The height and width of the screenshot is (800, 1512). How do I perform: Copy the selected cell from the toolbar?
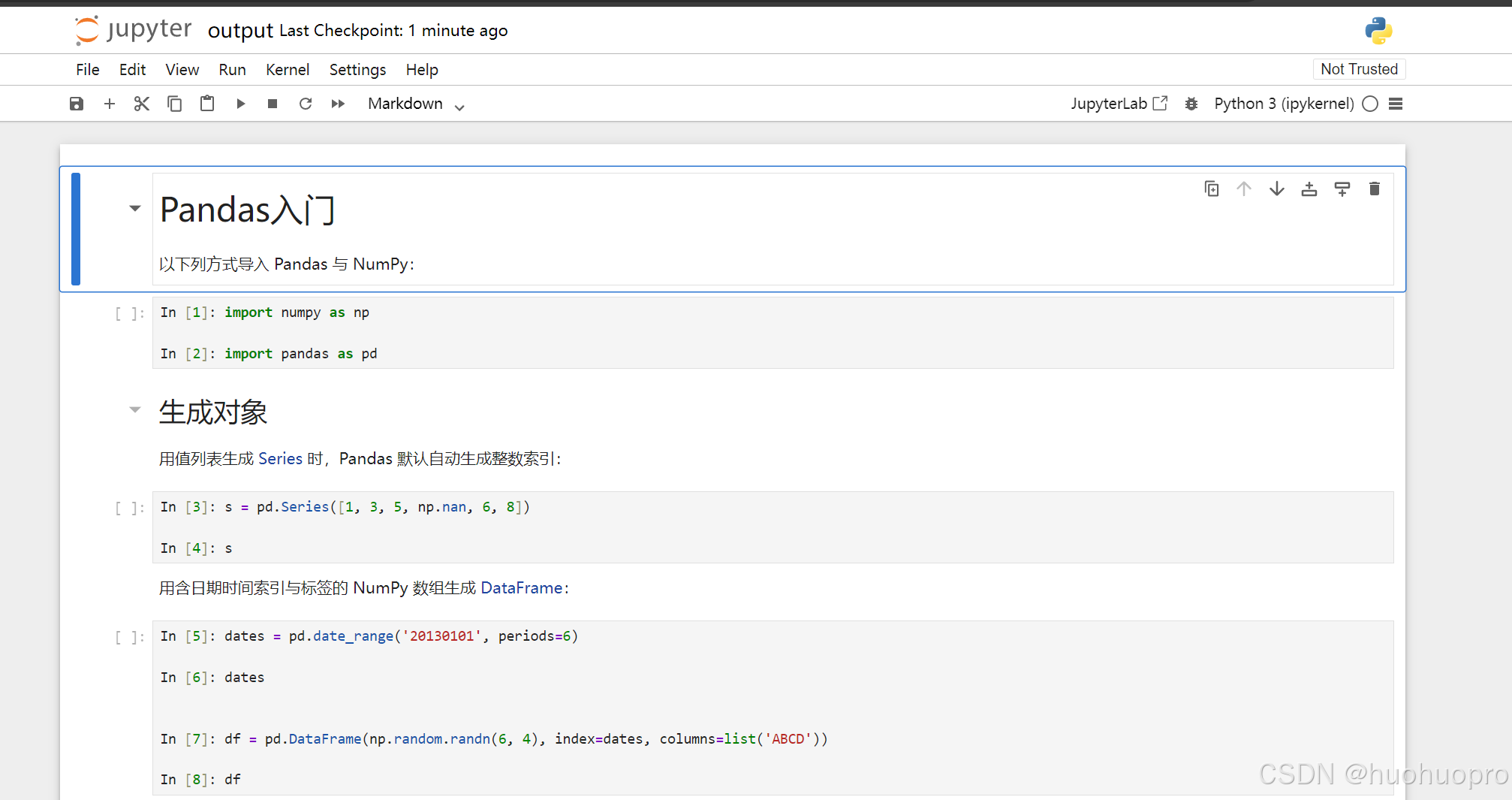[174, 104]
